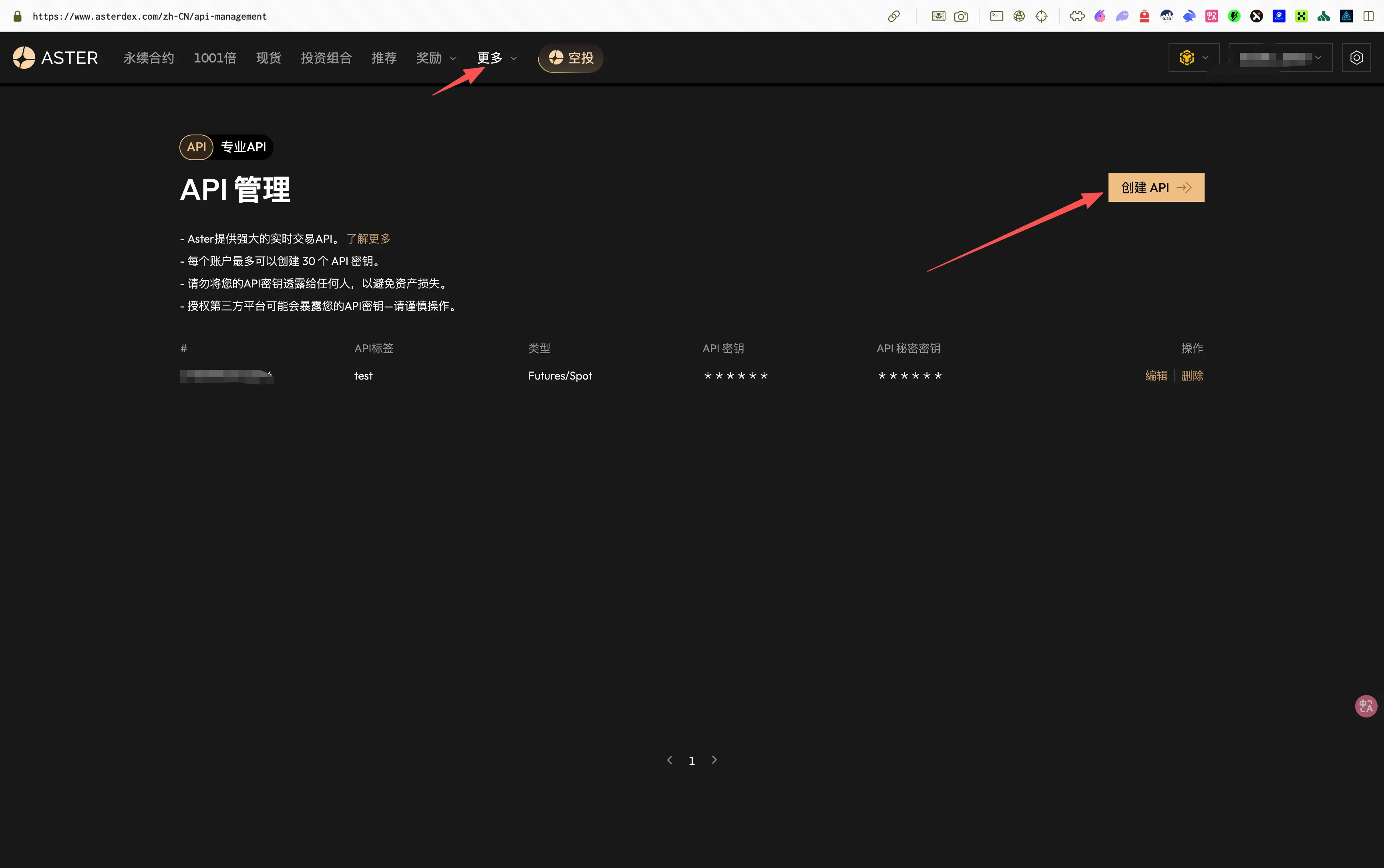1384x868 pixels.
Task: Open the 了解更多 link
Action: [368, 238]
